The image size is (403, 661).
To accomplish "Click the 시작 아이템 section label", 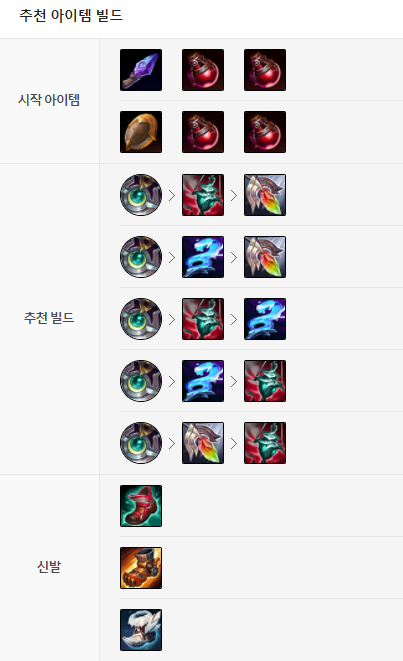I will pos(49,100).
